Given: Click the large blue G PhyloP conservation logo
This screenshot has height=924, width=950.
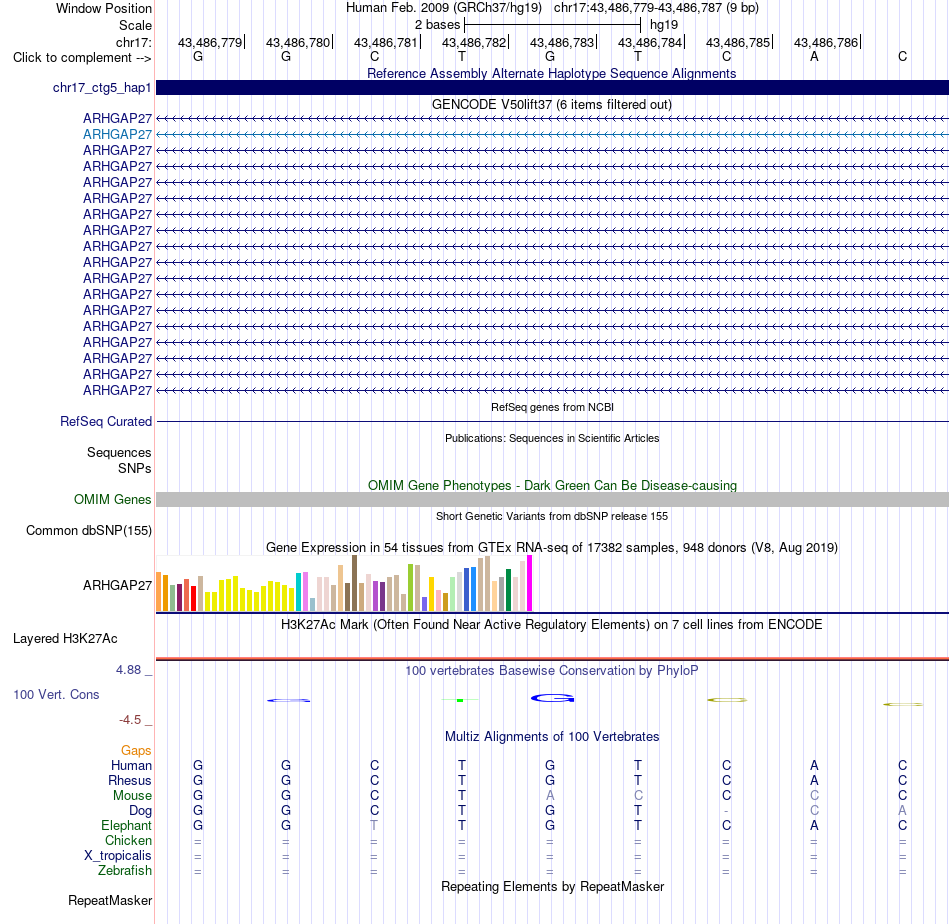Looking at the screenshot, I should (553, 698).
